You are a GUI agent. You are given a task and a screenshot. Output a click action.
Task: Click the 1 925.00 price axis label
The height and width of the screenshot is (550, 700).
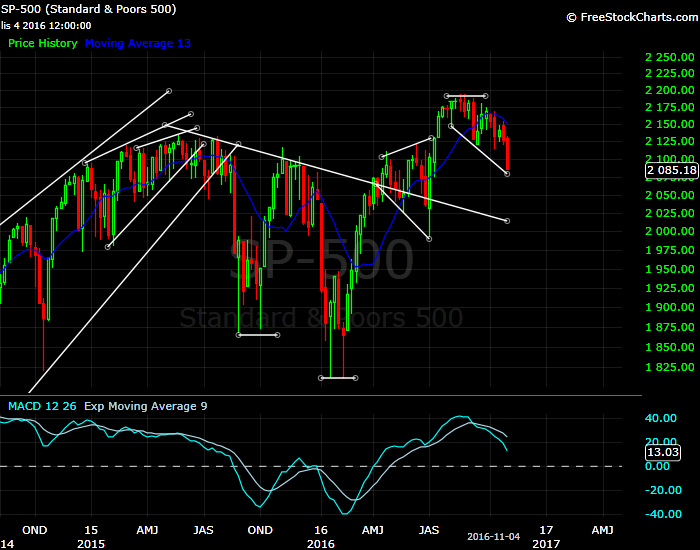pos(670,288)
